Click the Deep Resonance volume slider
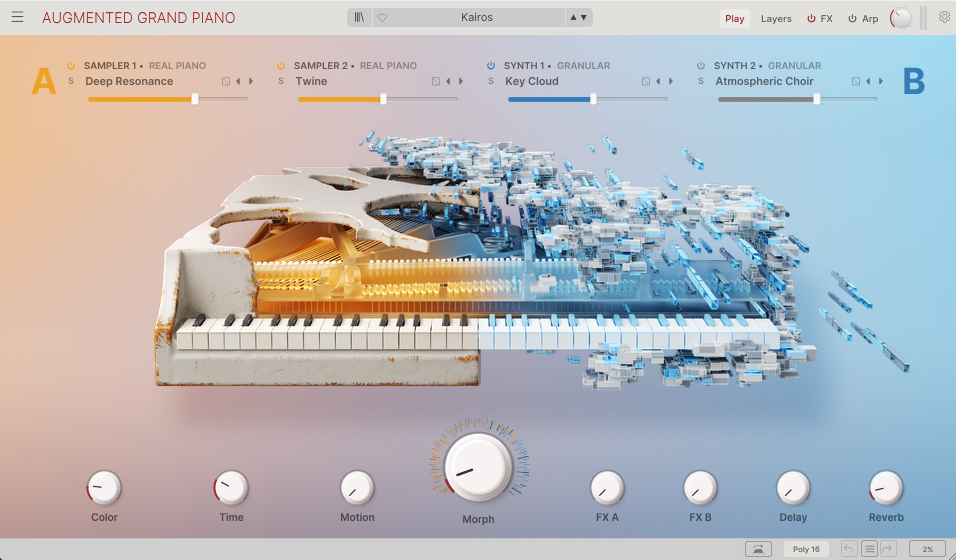 (168, 99)
